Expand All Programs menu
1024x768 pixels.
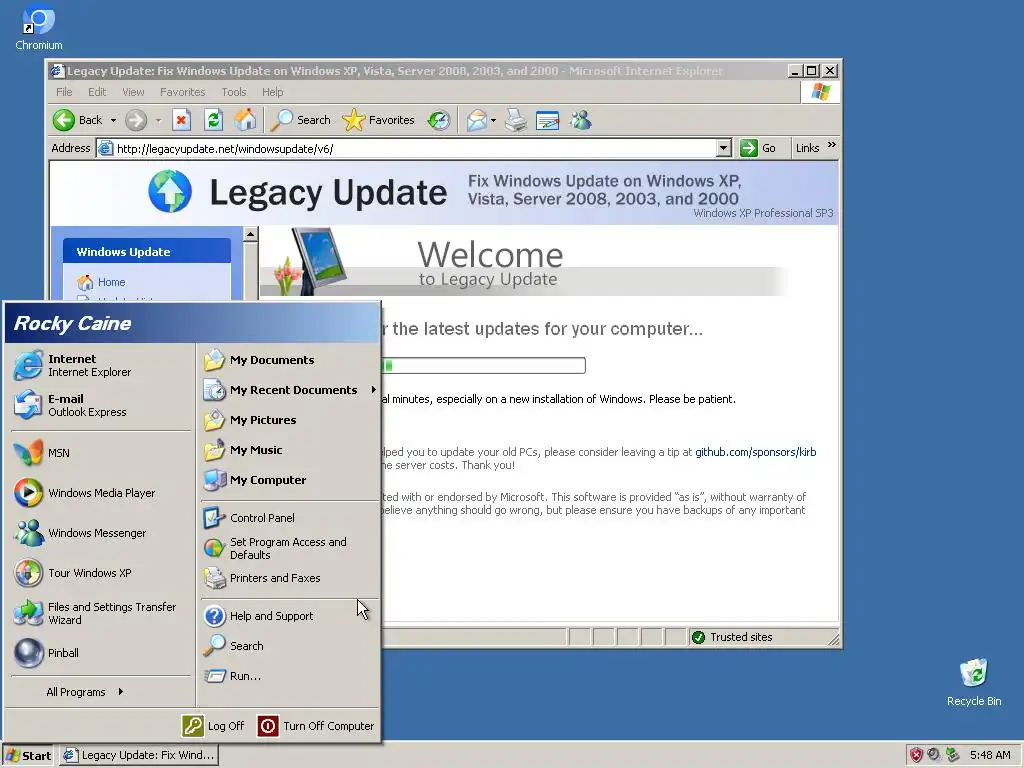[x=85, y=692]
